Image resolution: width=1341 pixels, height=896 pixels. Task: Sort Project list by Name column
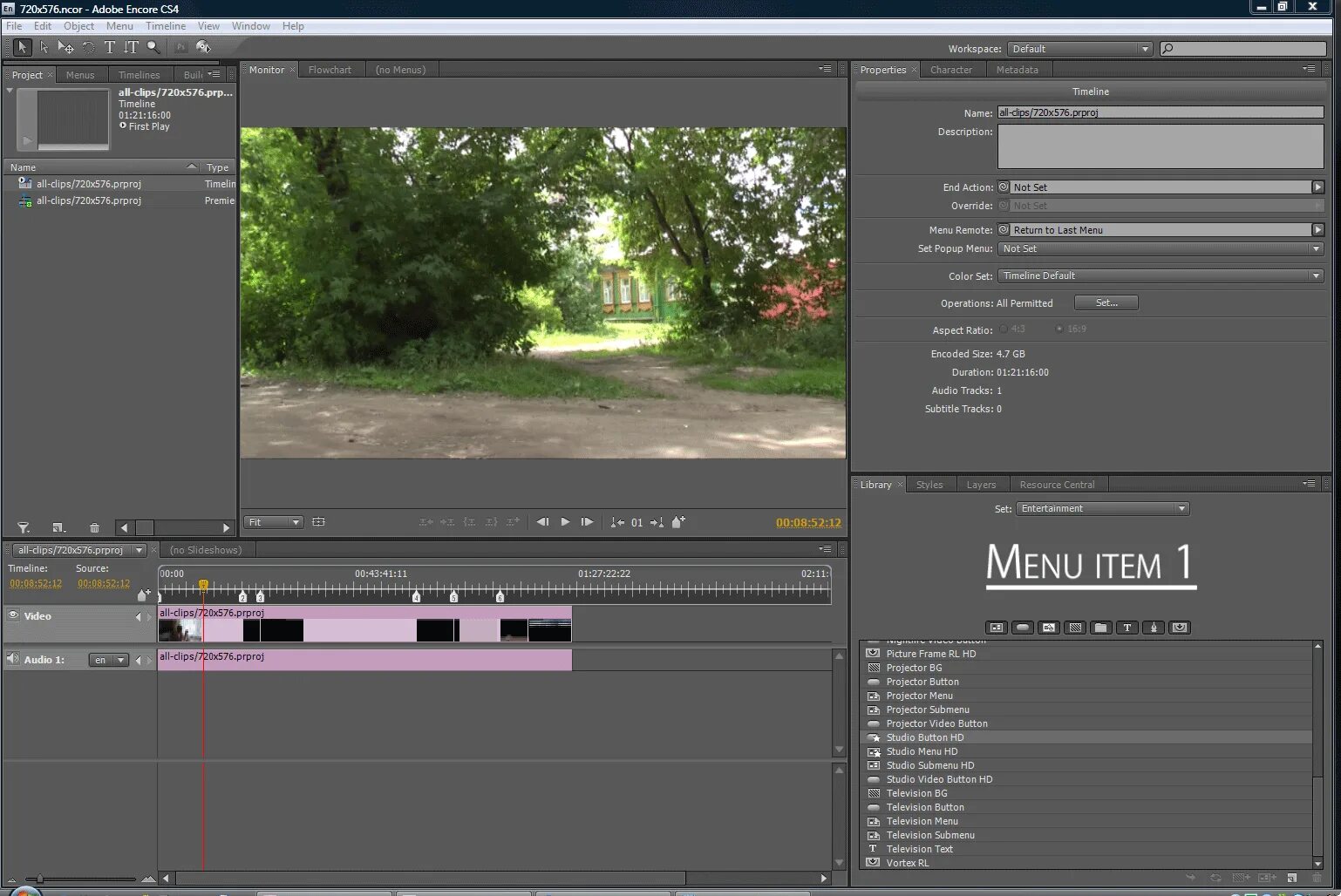102,167
